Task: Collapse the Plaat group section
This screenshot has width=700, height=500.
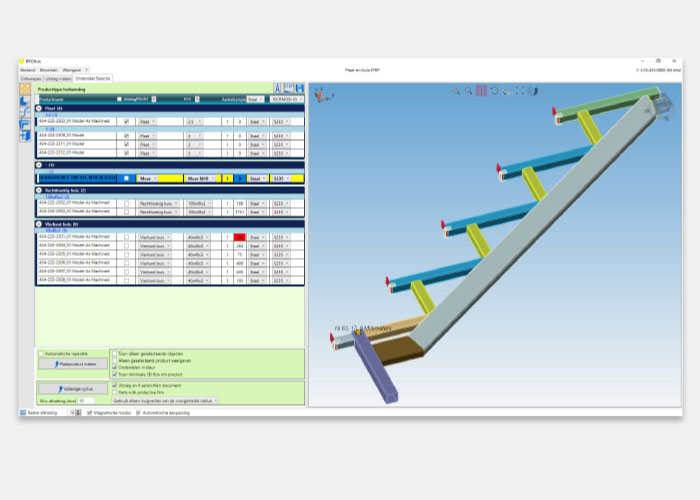Action: (39, 109)
